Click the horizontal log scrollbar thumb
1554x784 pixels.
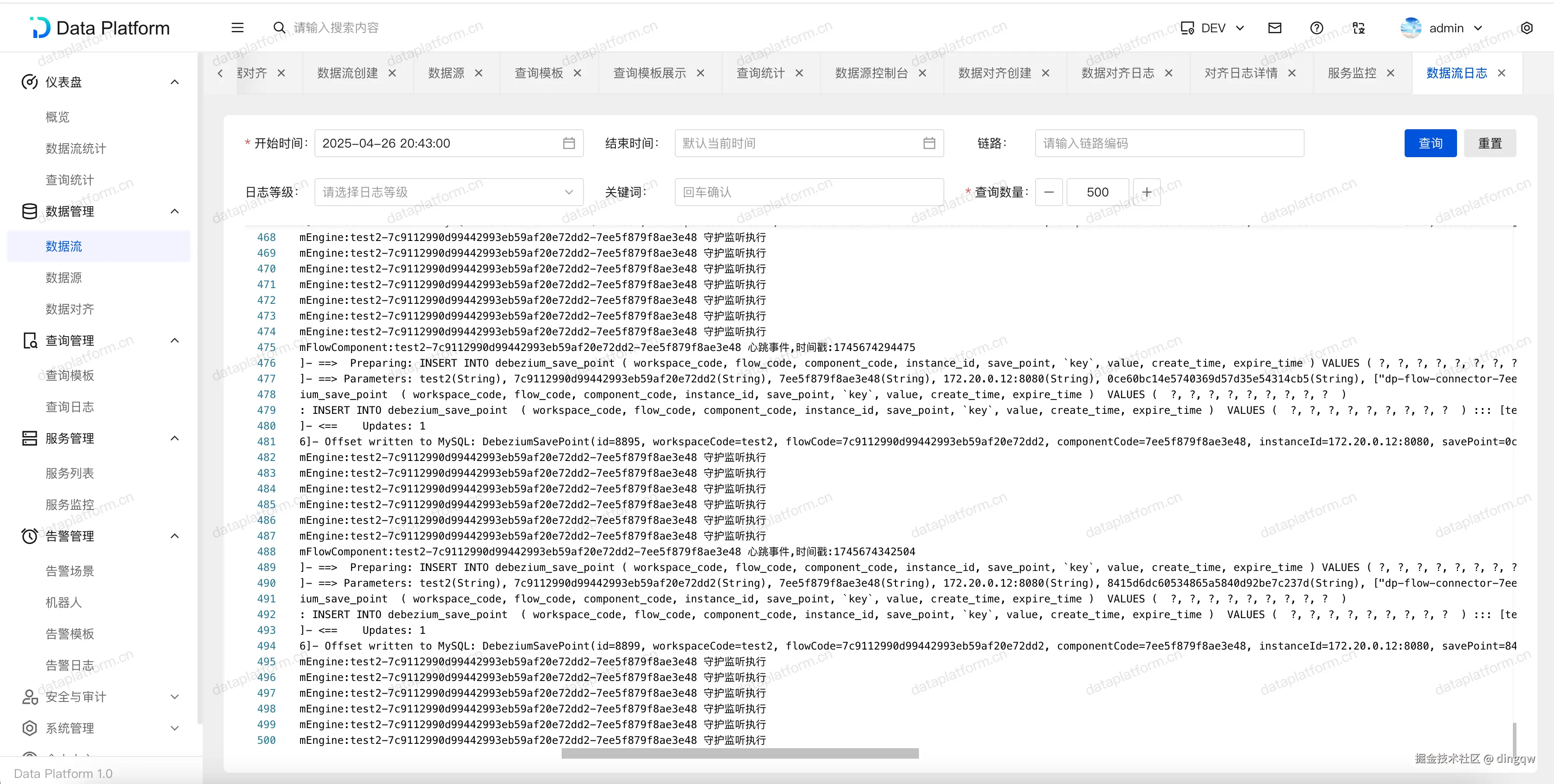pos(739,753)
